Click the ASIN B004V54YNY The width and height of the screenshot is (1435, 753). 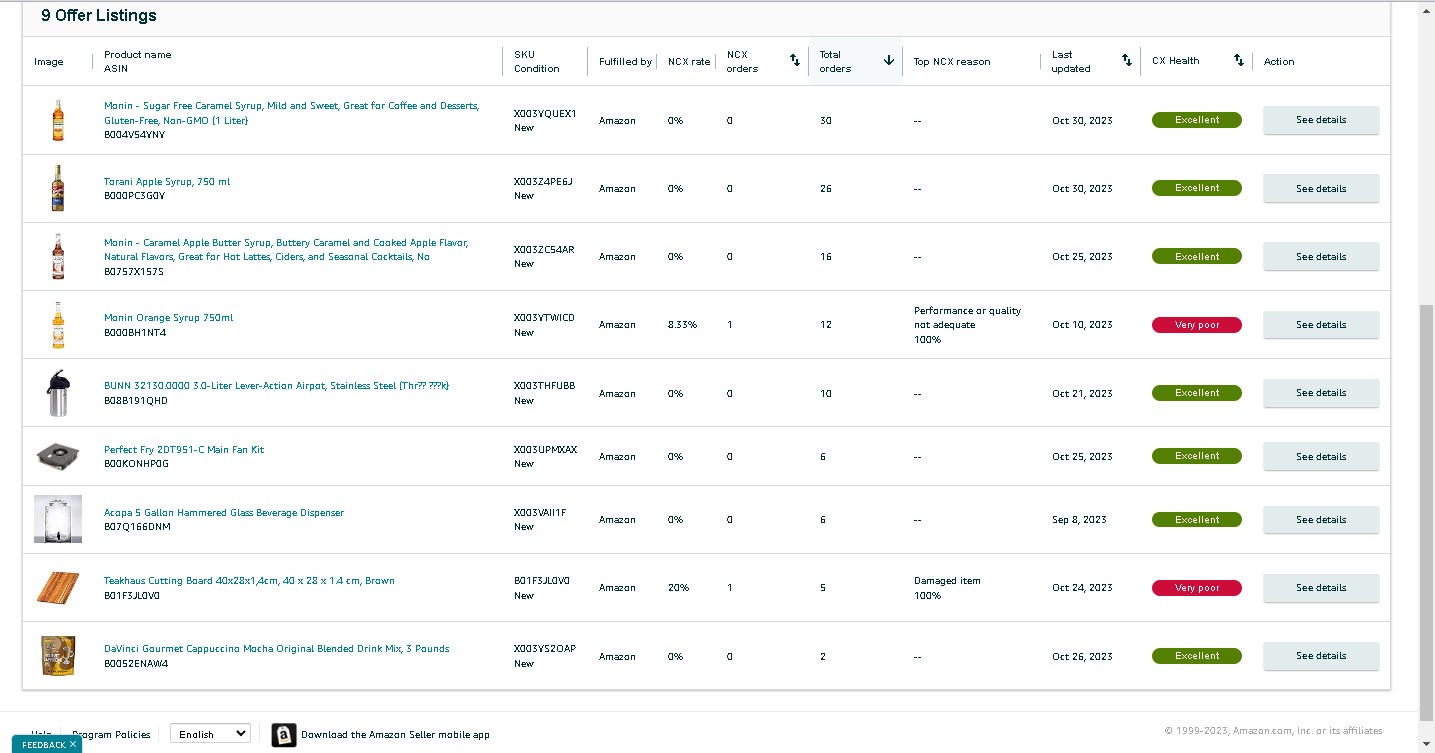click(135, 135)
